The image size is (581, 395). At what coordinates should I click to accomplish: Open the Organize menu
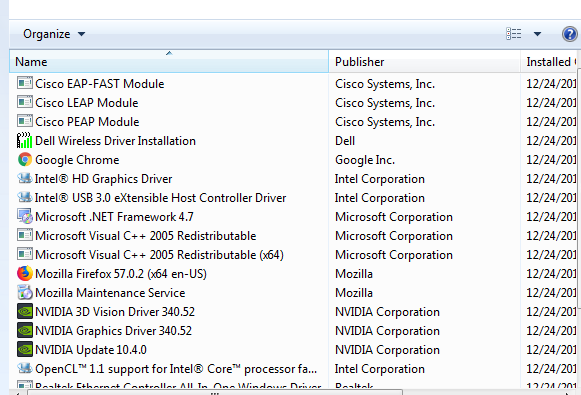[x=54, y=34]
